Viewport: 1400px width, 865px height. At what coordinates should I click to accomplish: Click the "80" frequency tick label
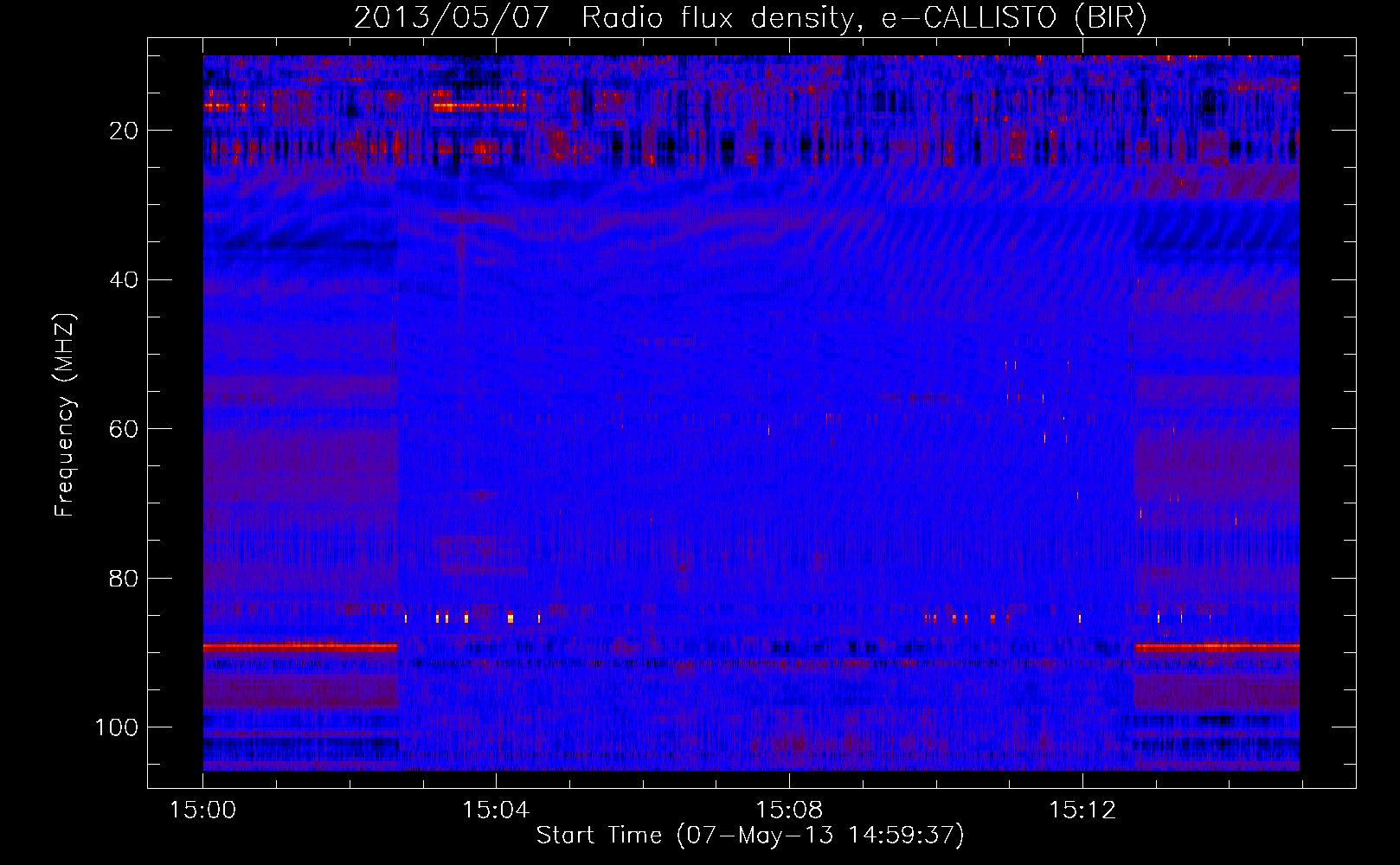point(125,579)
